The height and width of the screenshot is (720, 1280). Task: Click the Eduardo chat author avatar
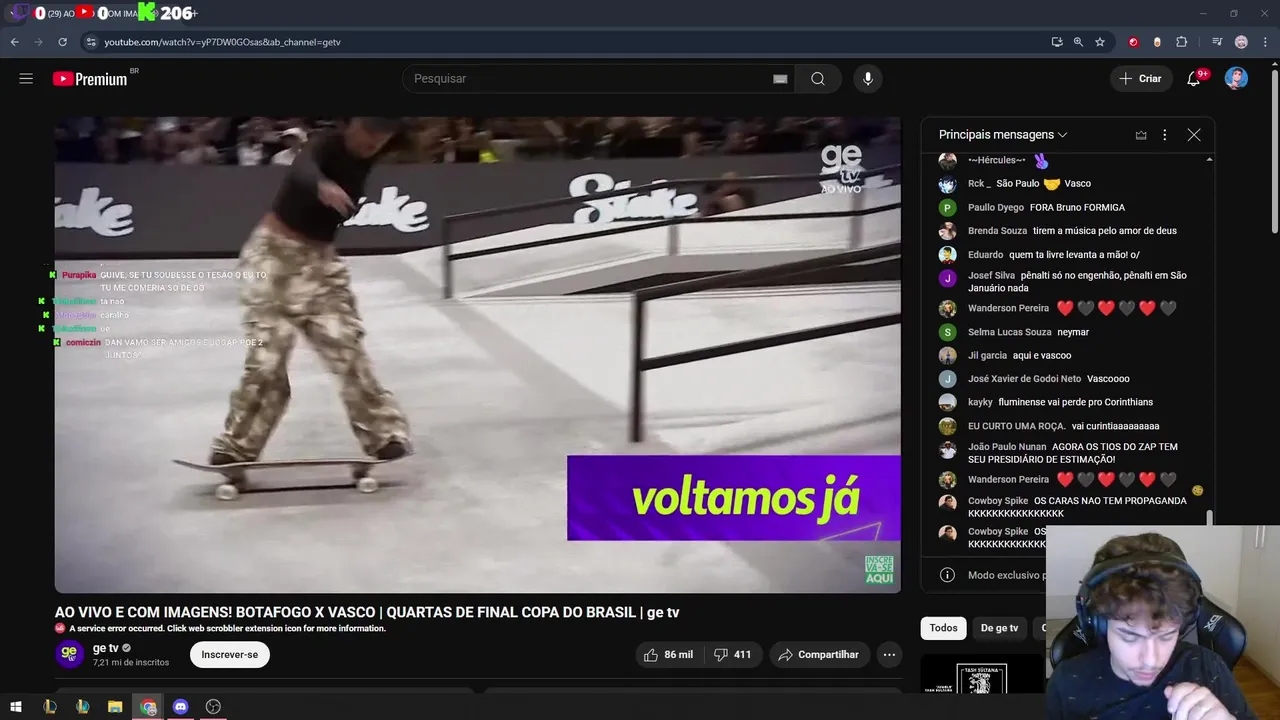click(947, 255)
